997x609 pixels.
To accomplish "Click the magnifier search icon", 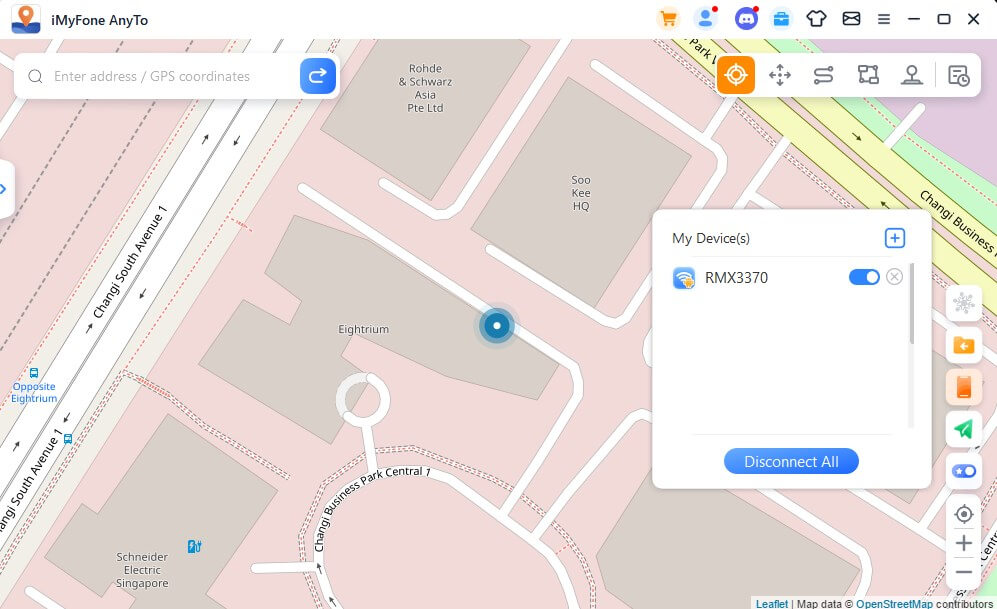I will pos(35,76).
